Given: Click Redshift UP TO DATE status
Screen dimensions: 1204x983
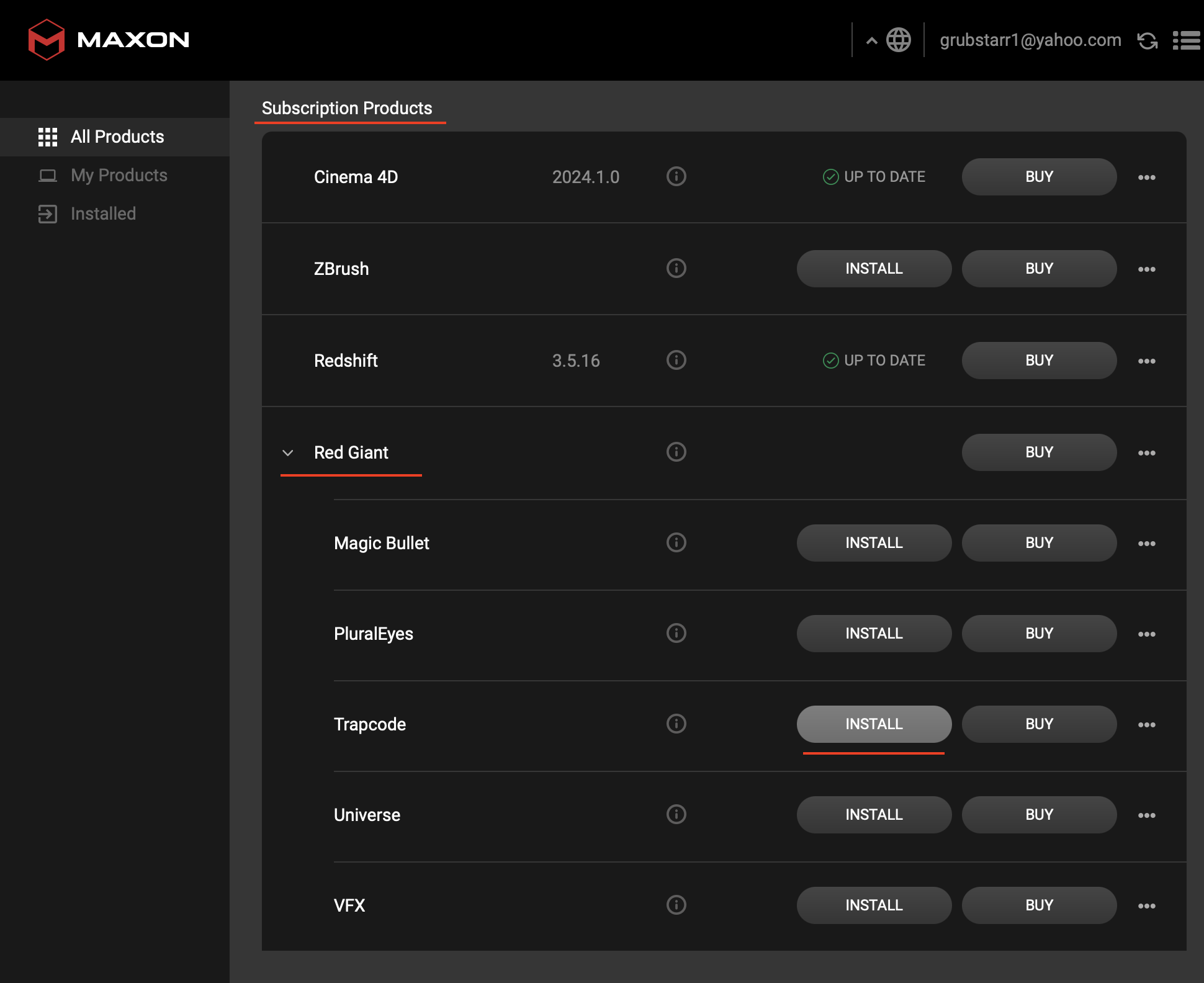Looking at the screenshot, I should [874, 361].
